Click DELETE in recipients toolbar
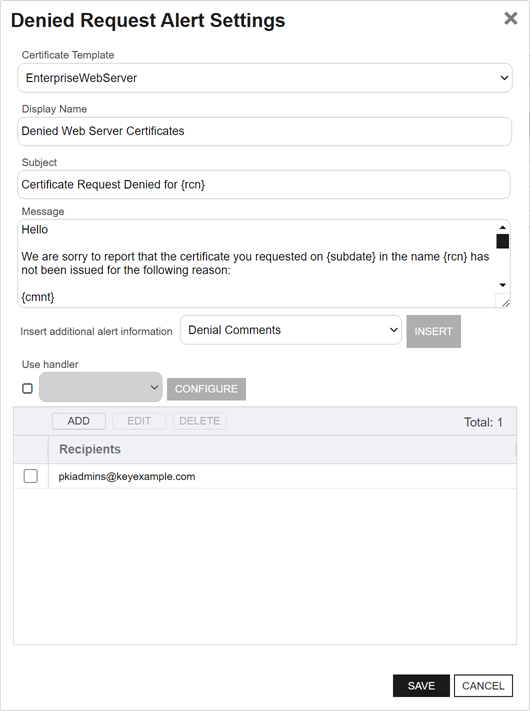Image resolution: width=530 pixels, height=711 pixels. [199, 421]
